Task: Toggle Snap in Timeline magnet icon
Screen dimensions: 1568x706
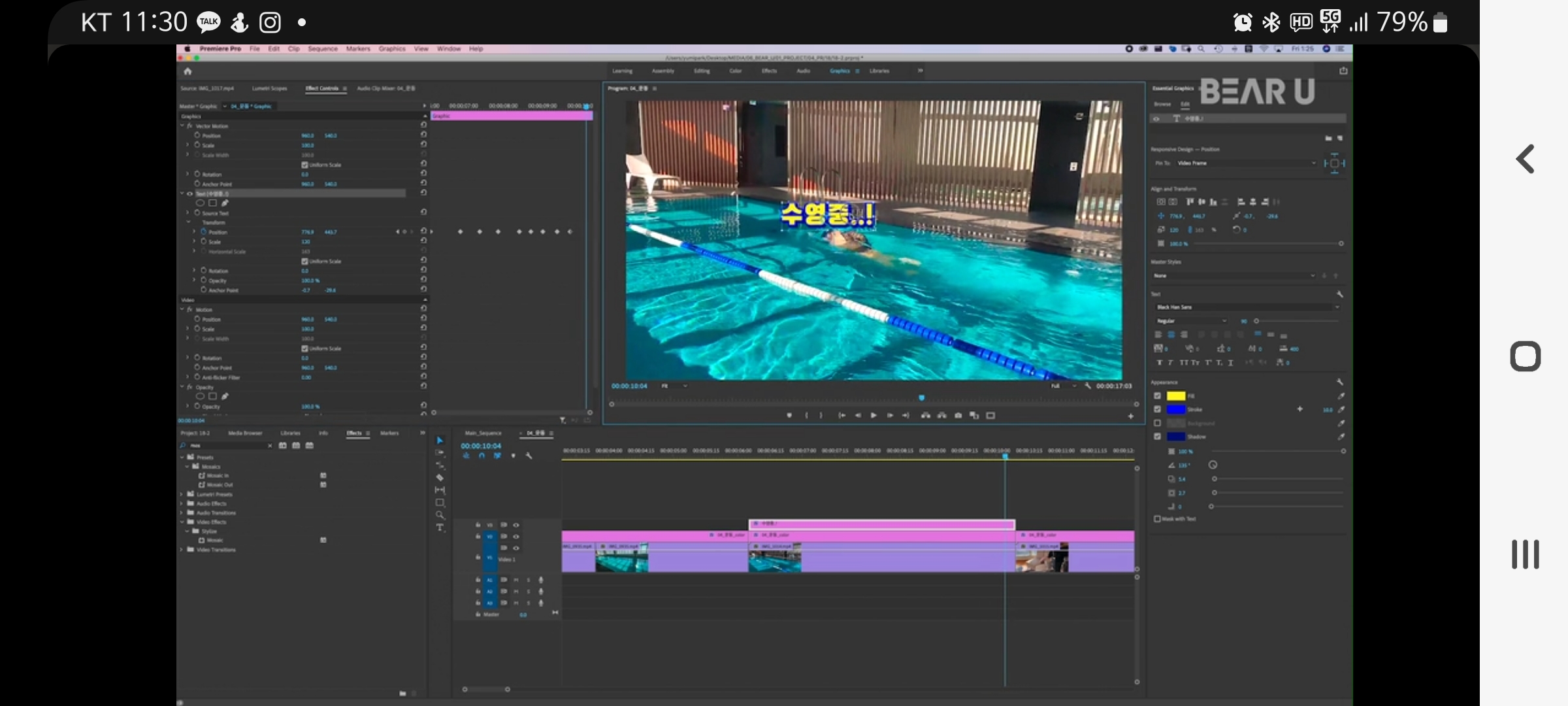Action: point(482,456)
